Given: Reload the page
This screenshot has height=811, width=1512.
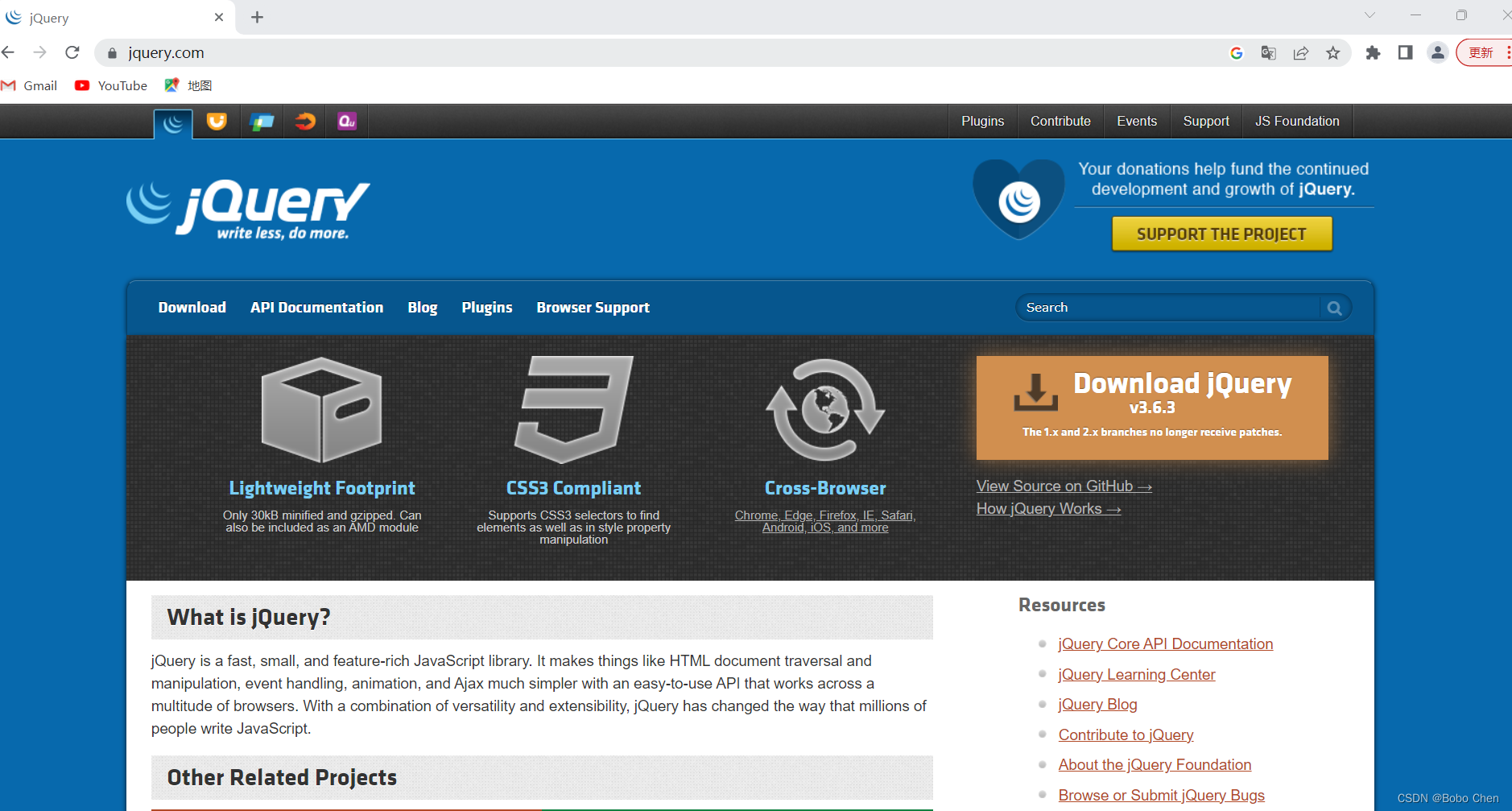Looking at the screenshot, I should 72,52.
